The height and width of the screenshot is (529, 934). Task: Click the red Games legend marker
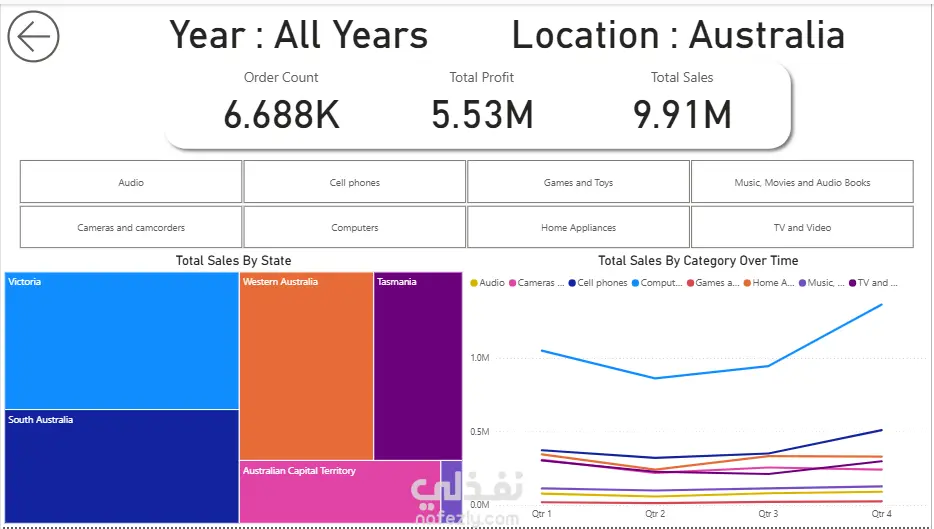[x=690, y=283]
